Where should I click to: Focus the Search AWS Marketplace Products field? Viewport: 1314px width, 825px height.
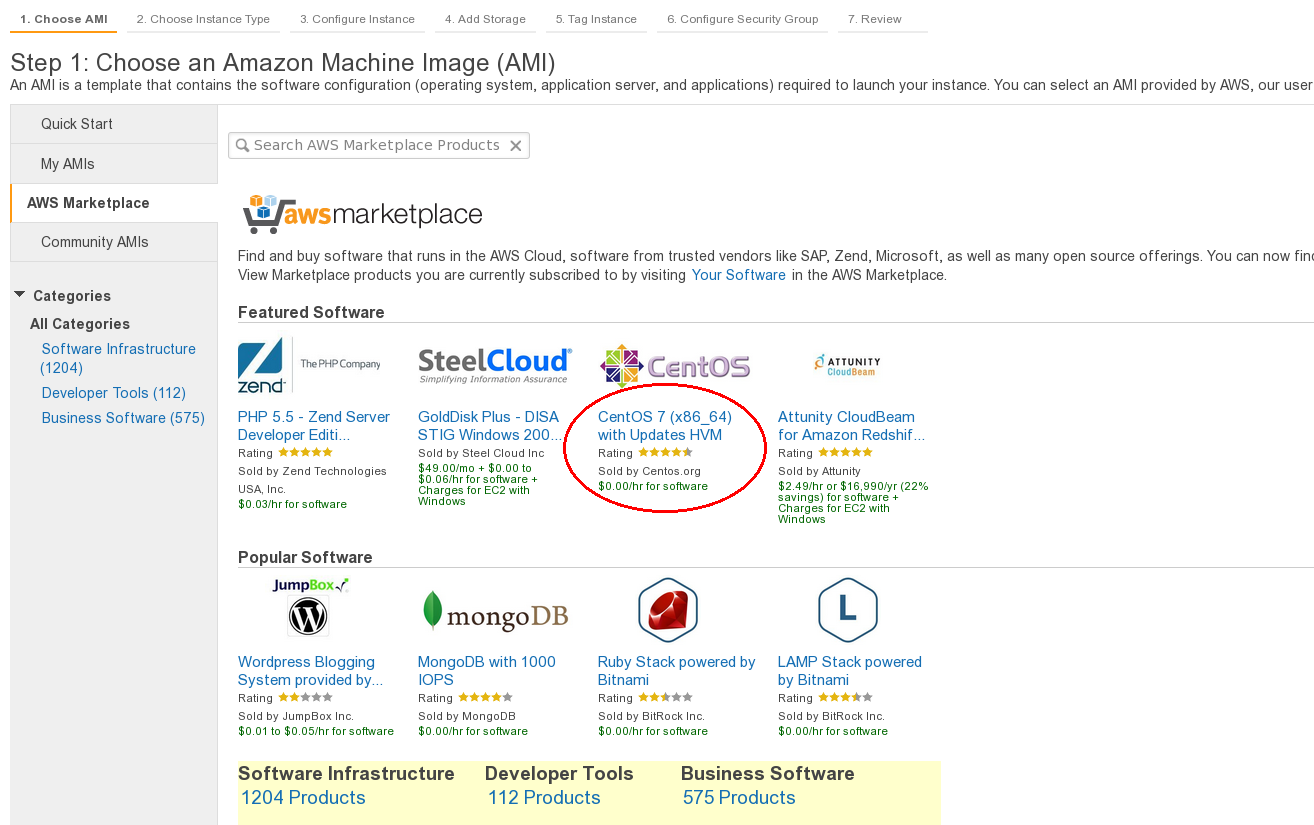pos(379,146)
